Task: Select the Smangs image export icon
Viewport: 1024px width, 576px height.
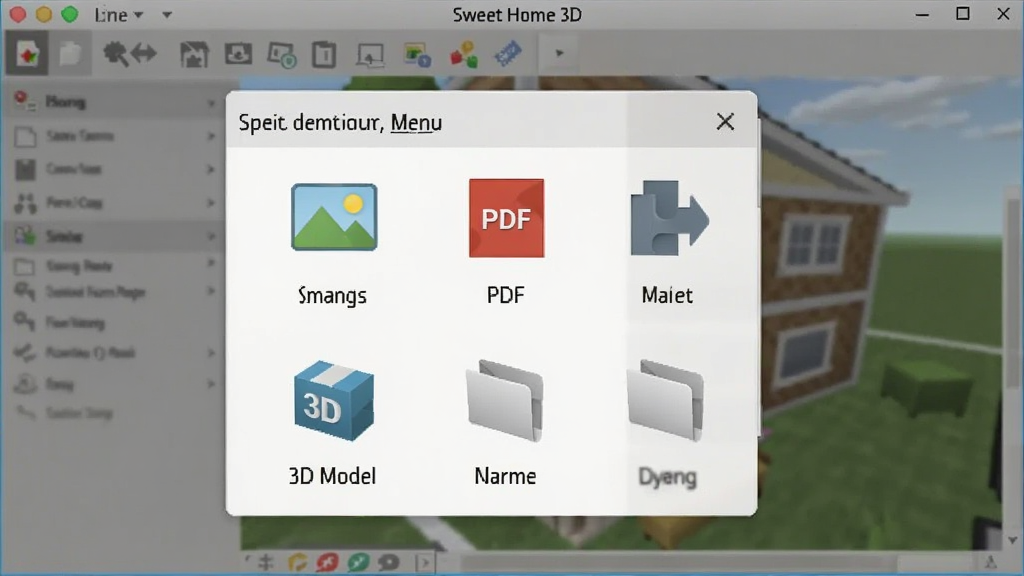Action: 334,217
